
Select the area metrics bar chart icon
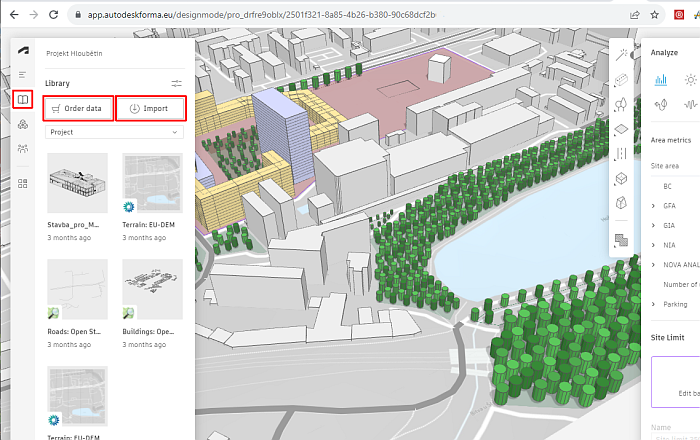click(660, 79)
